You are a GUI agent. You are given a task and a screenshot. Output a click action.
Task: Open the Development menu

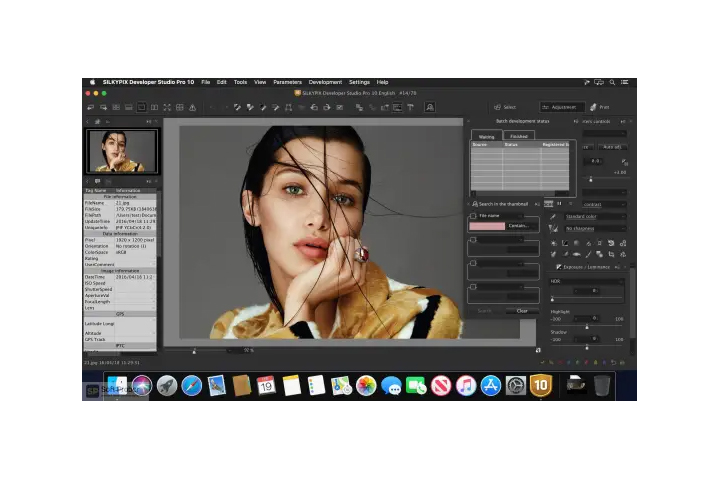point(325,82)
